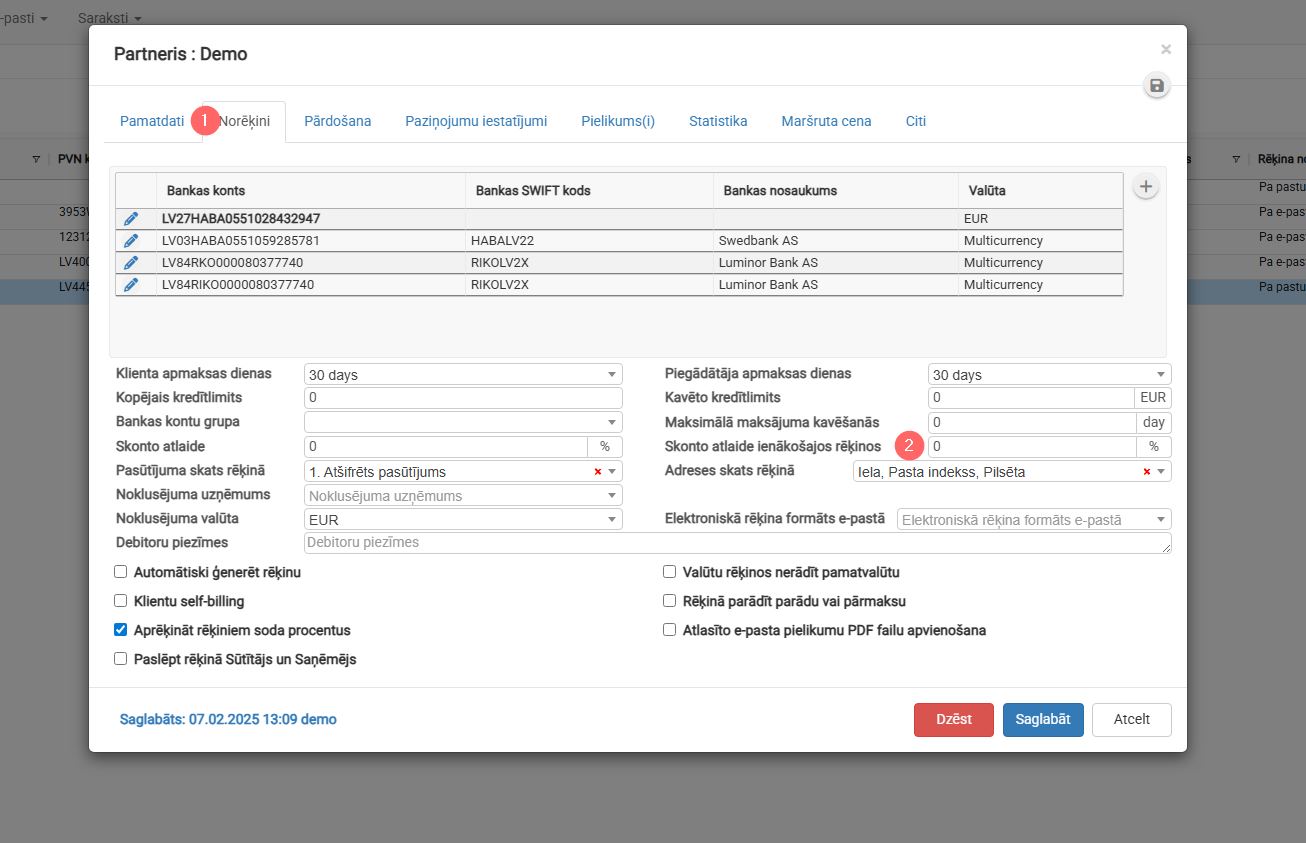This screenshot has width=1306, height=843.
Task: Open Klienta apmaksas dienas dropdown
Action: pos(462,375)
